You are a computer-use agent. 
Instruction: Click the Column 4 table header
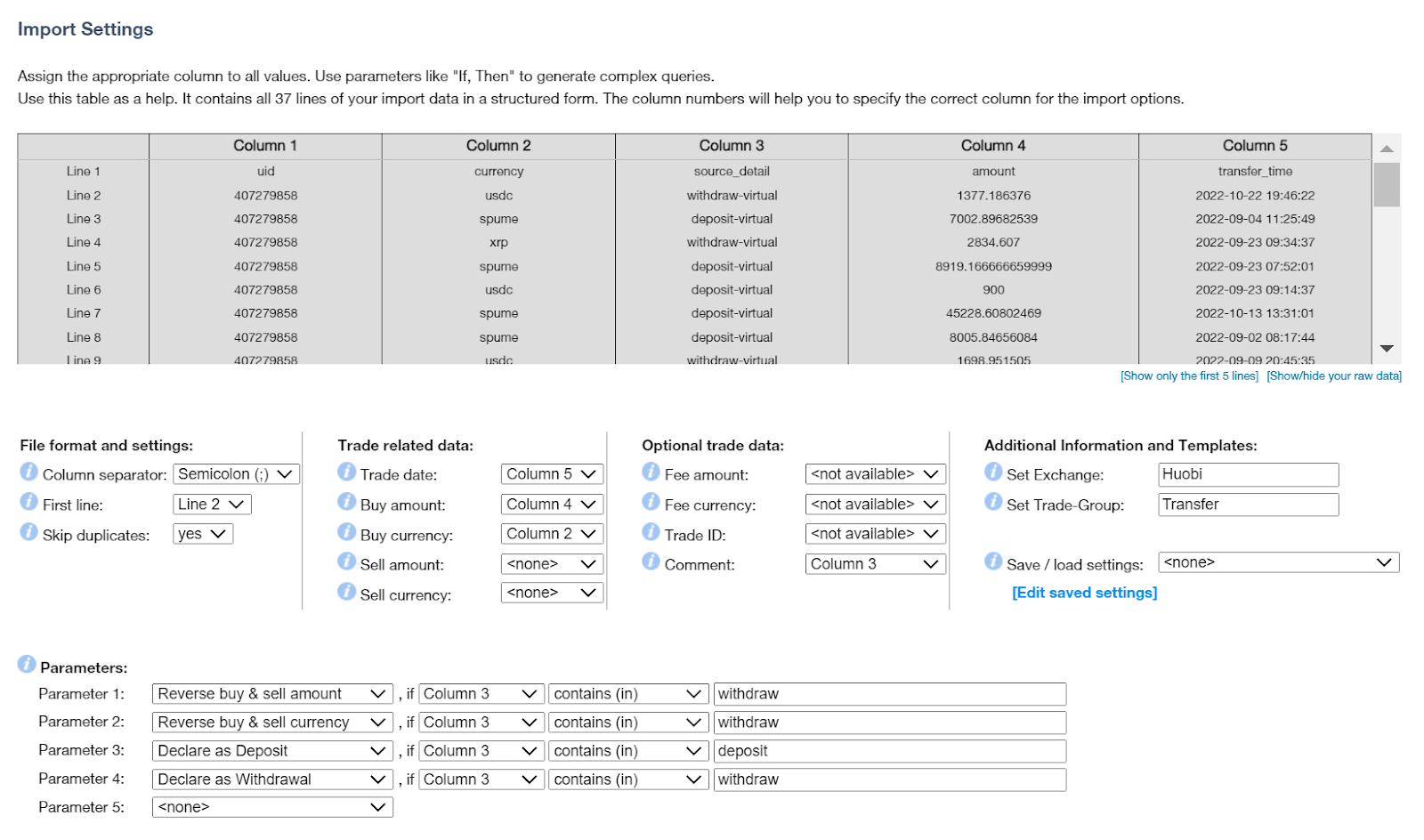(993, 146)
